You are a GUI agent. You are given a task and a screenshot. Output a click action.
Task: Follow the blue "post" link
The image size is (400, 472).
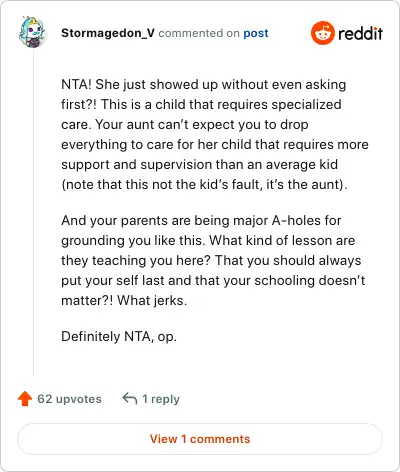click(x=256, y=33)
